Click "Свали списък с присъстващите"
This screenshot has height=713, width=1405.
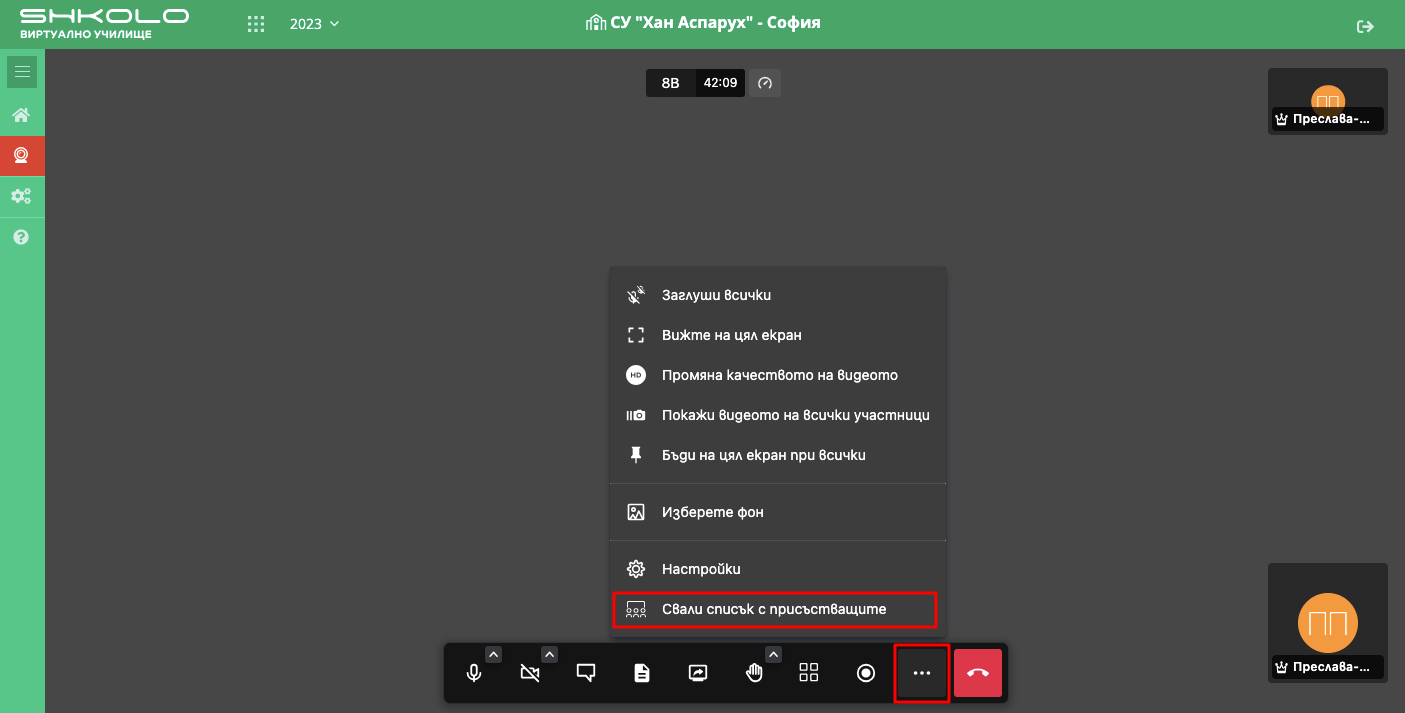click(x=778, y=609)
